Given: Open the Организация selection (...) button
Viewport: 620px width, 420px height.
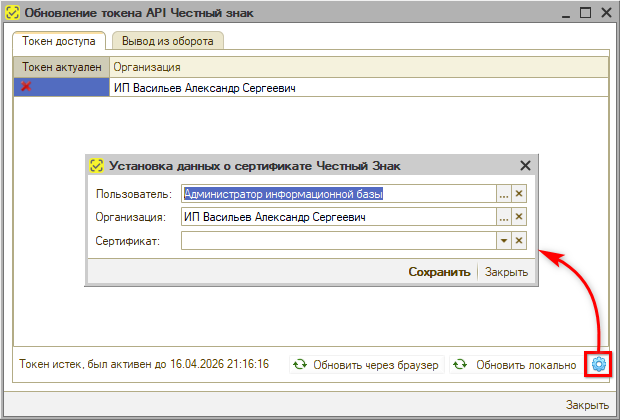Looking at the screenshot, I should click(x=504, y=217).
